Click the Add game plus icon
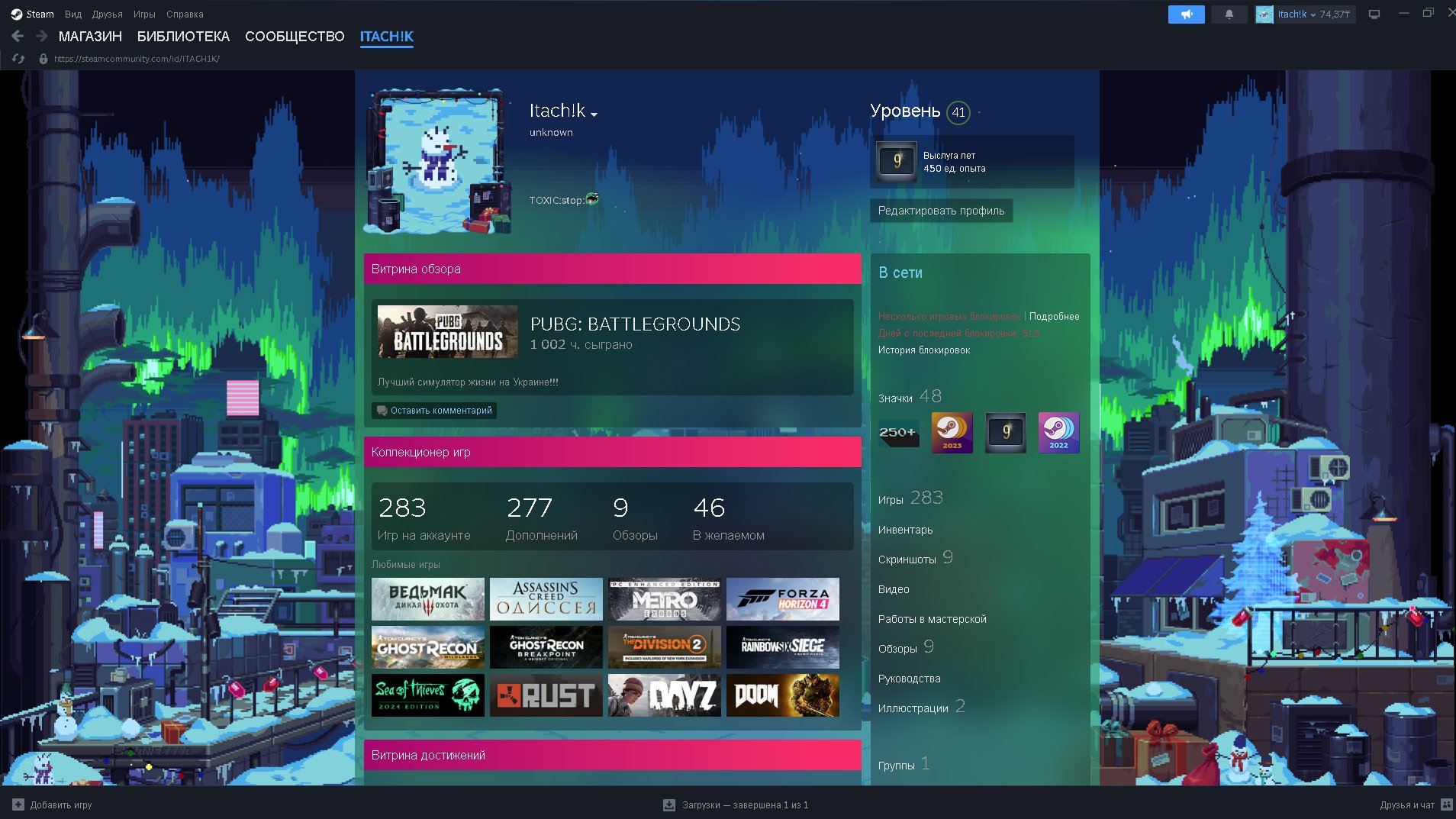Viewport: 1456px width, 819px height. 18,804
